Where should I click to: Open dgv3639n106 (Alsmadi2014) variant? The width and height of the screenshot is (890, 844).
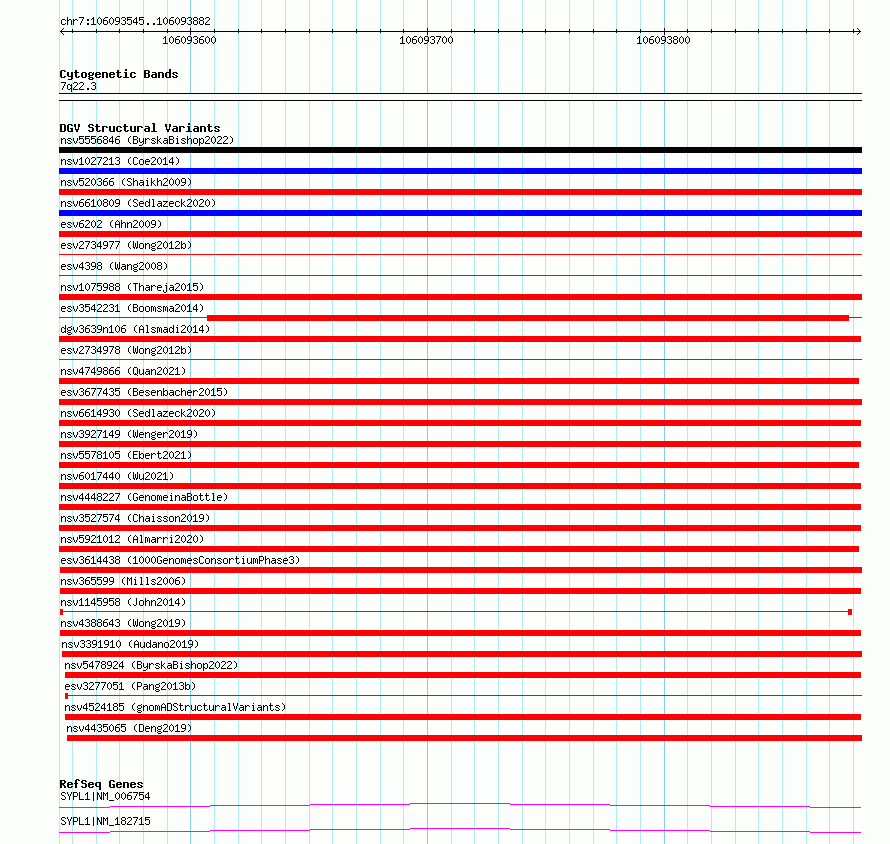point(135,329)
